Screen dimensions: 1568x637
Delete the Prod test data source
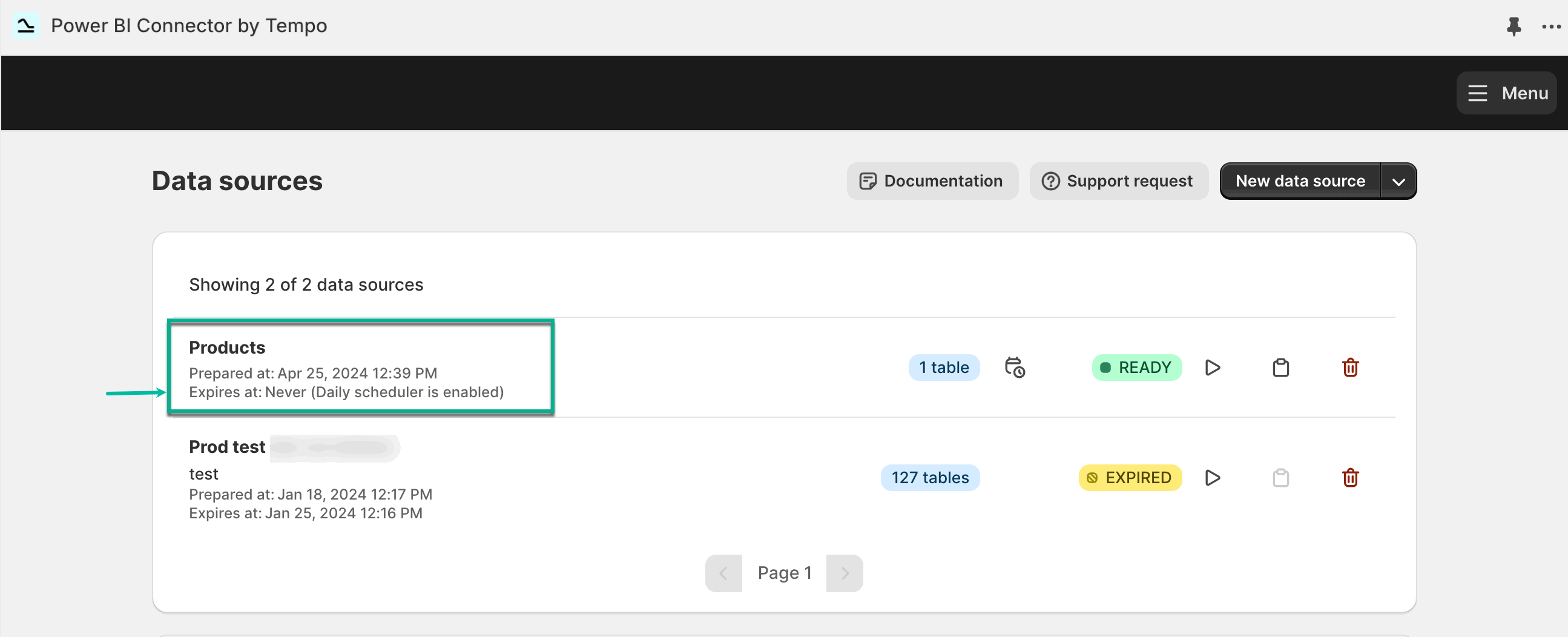1349,477
